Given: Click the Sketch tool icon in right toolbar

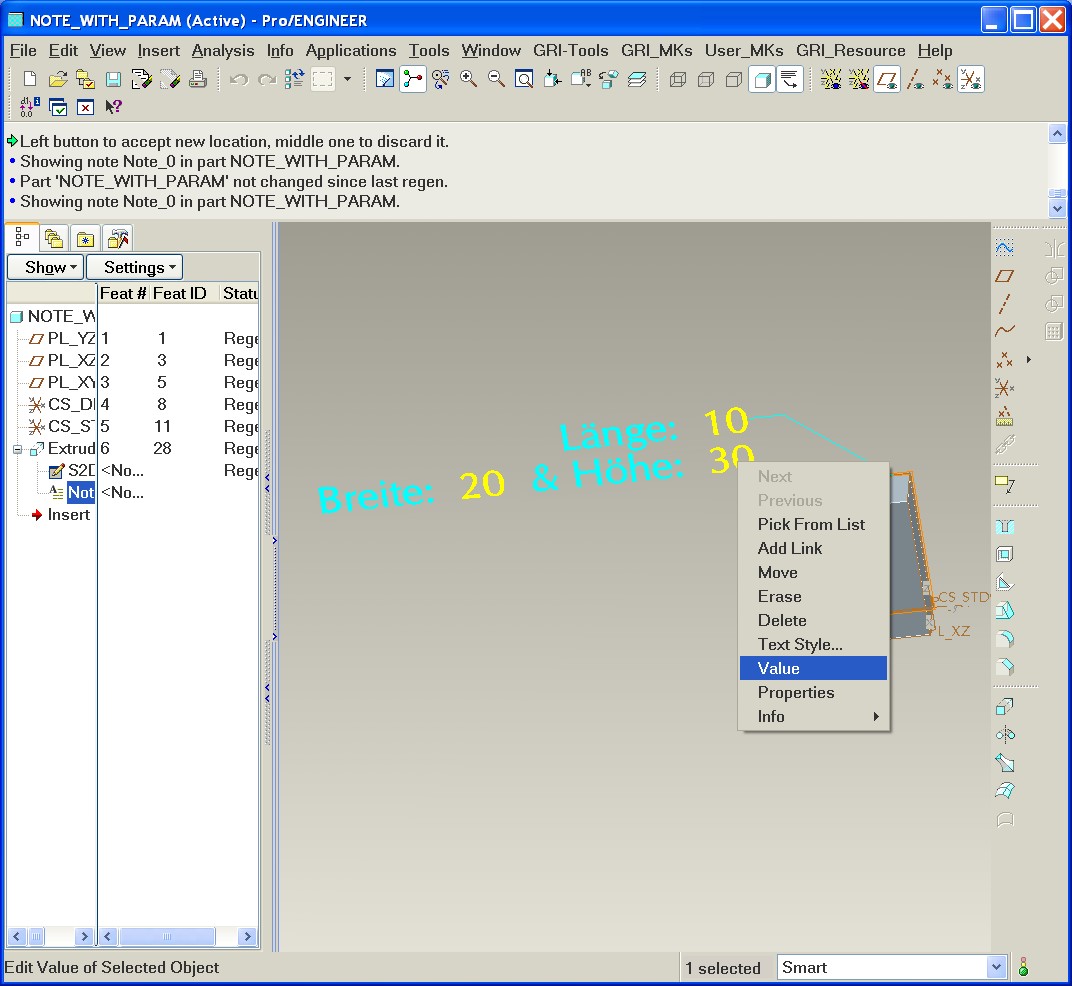Looking at the screenshot, I should click(x=1004, y=247).
